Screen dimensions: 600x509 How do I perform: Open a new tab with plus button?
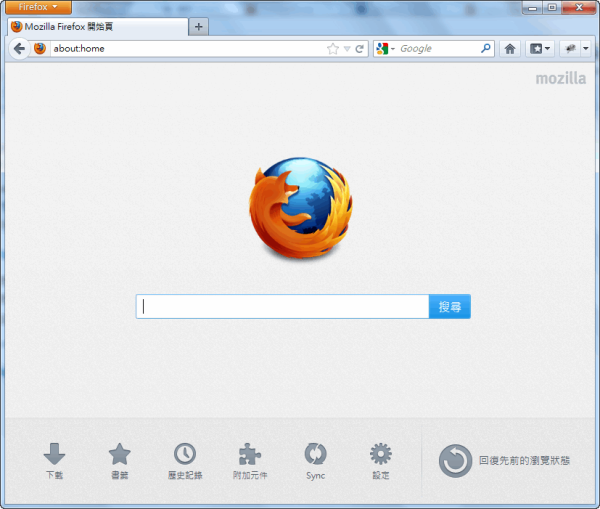pos(198,26)
